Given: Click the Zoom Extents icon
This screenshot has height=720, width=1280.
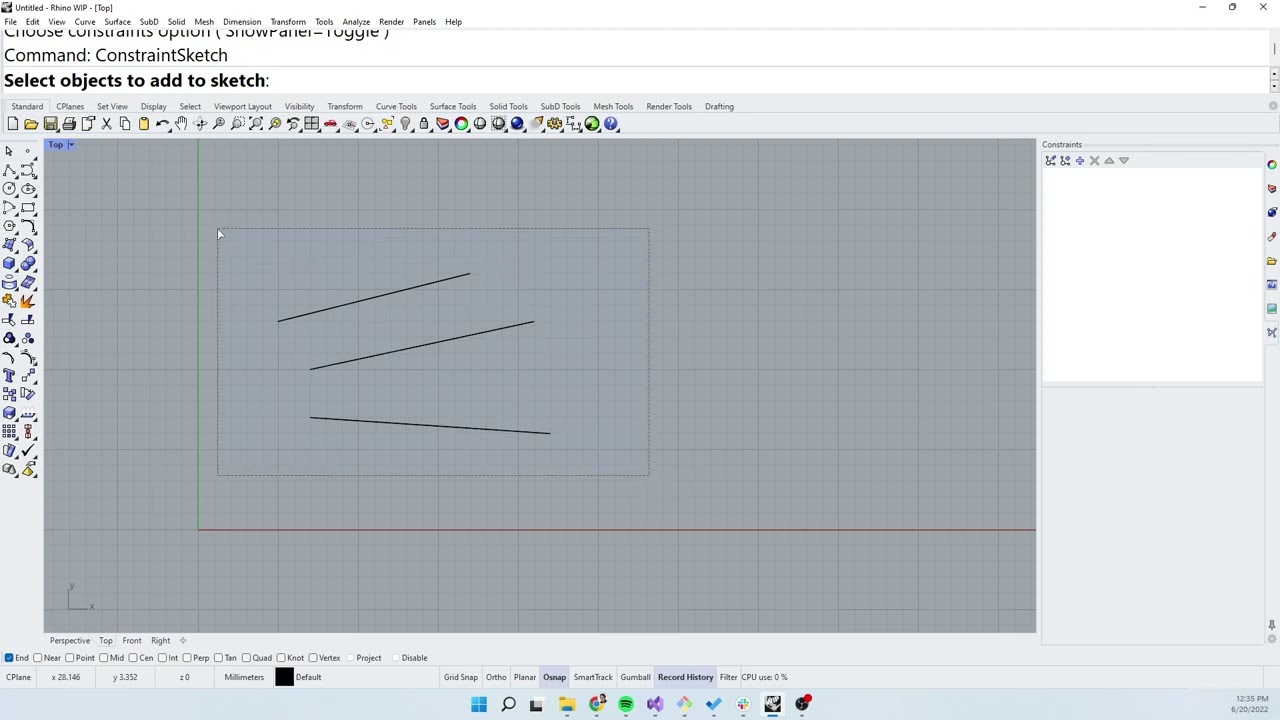Looking at the screenshot, I should click(x=256, y=124).
